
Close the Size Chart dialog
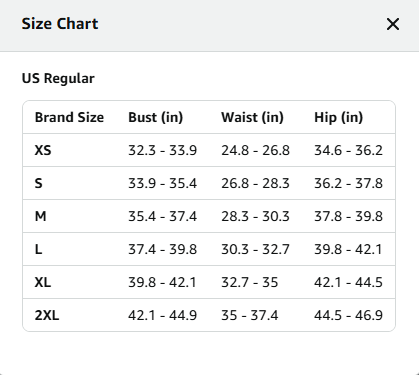point(393,24)
